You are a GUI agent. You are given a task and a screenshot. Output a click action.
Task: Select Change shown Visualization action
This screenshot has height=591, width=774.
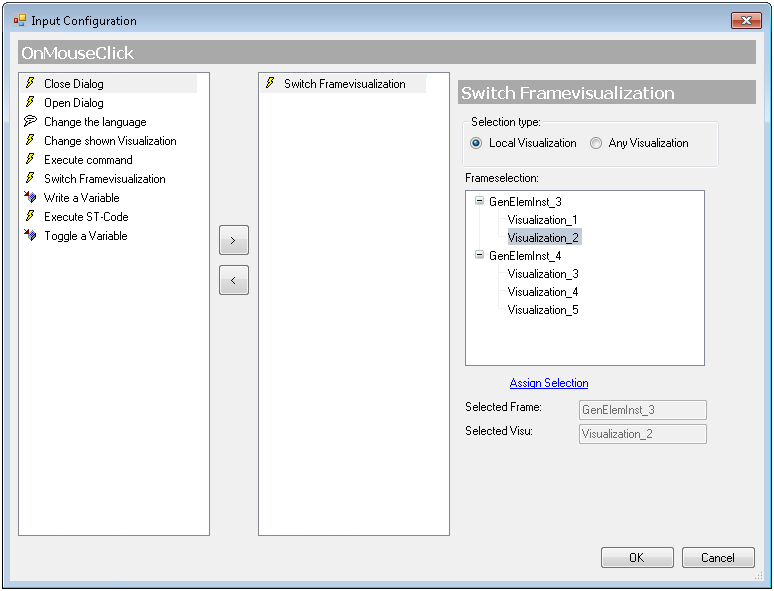pos(110,141)
